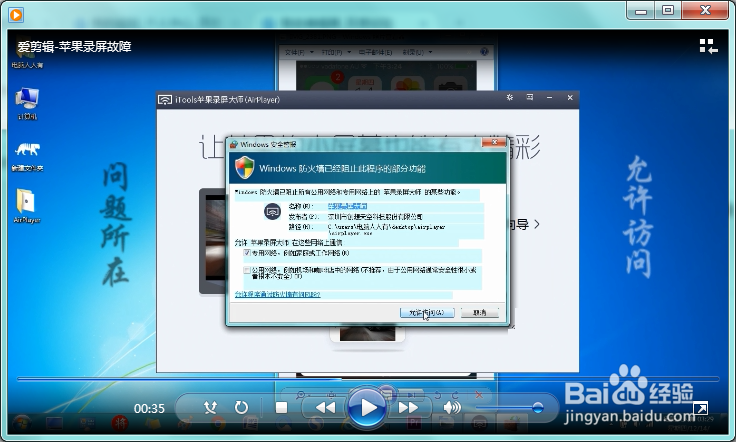
Task: Toggle shuffle mode in the player
Action: [x=211, y=407]
